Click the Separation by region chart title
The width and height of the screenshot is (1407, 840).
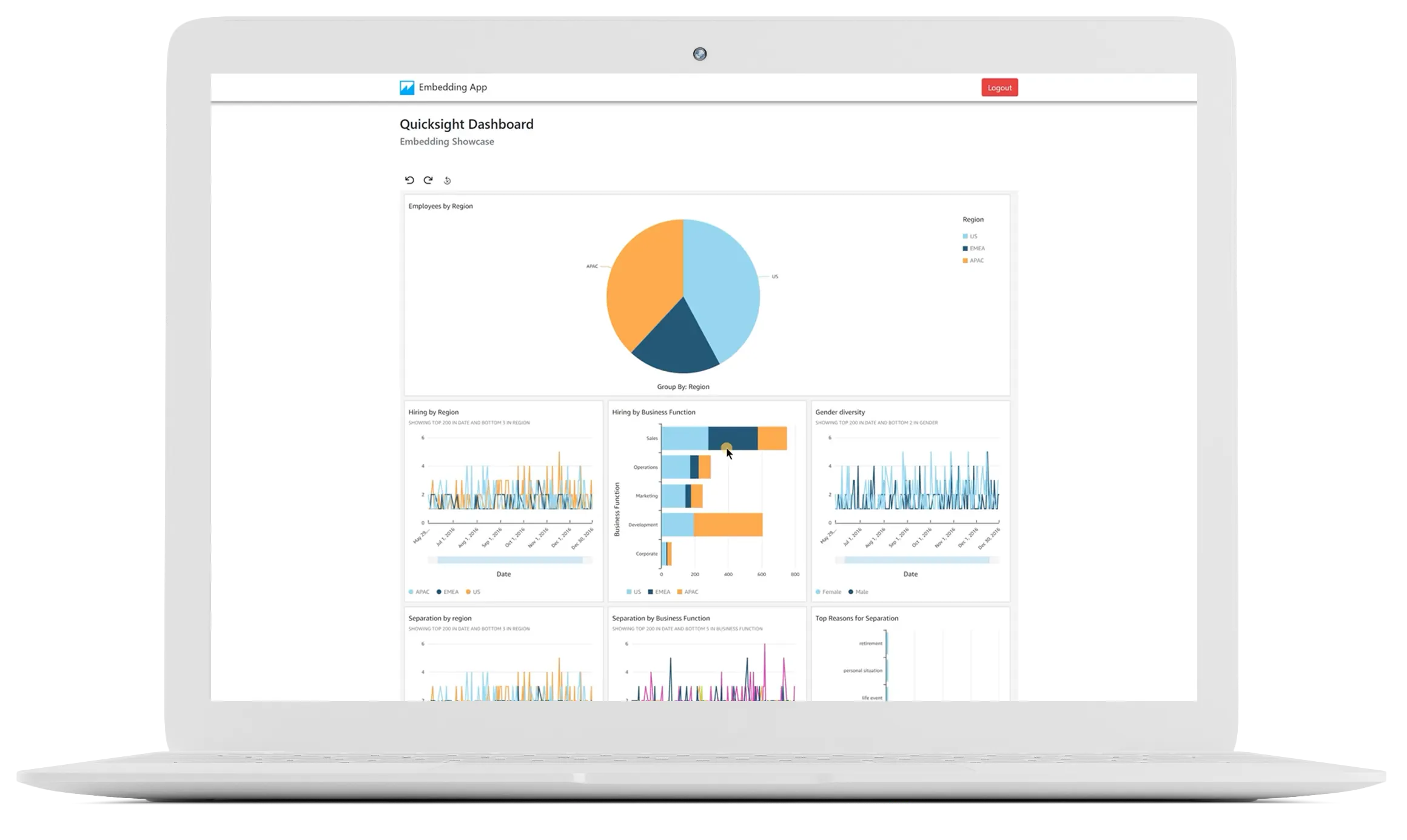point(440,619)
